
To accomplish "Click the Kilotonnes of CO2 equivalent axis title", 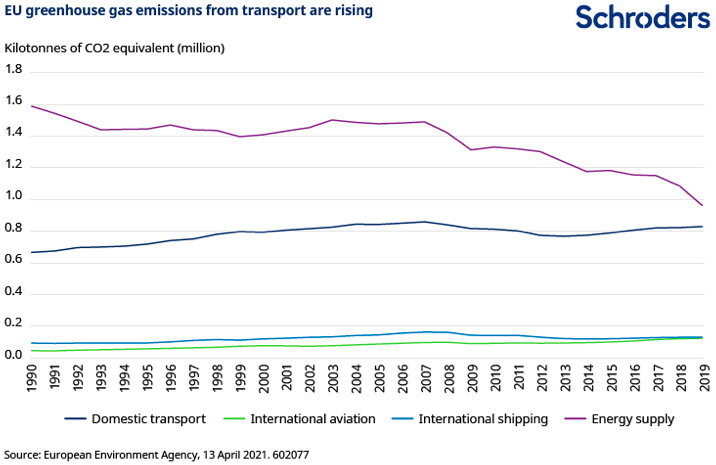I will (115, 48).
